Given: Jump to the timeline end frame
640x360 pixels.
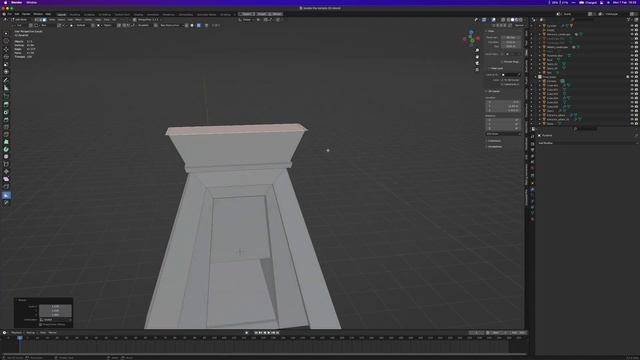Looking at the screenshot, I should (x=278, y=333).
